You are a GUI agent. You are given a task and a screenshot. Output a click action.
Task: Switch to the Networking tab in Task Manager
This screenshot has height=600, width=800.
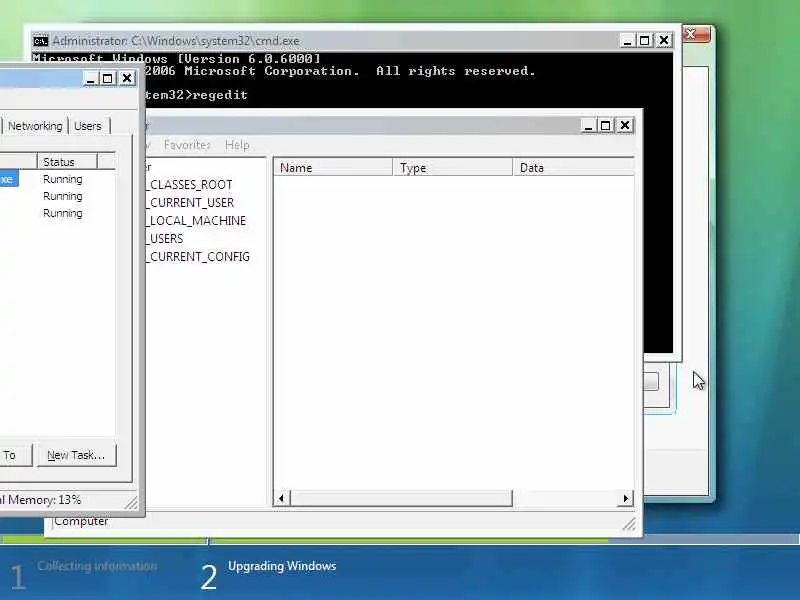pos(35,126)
